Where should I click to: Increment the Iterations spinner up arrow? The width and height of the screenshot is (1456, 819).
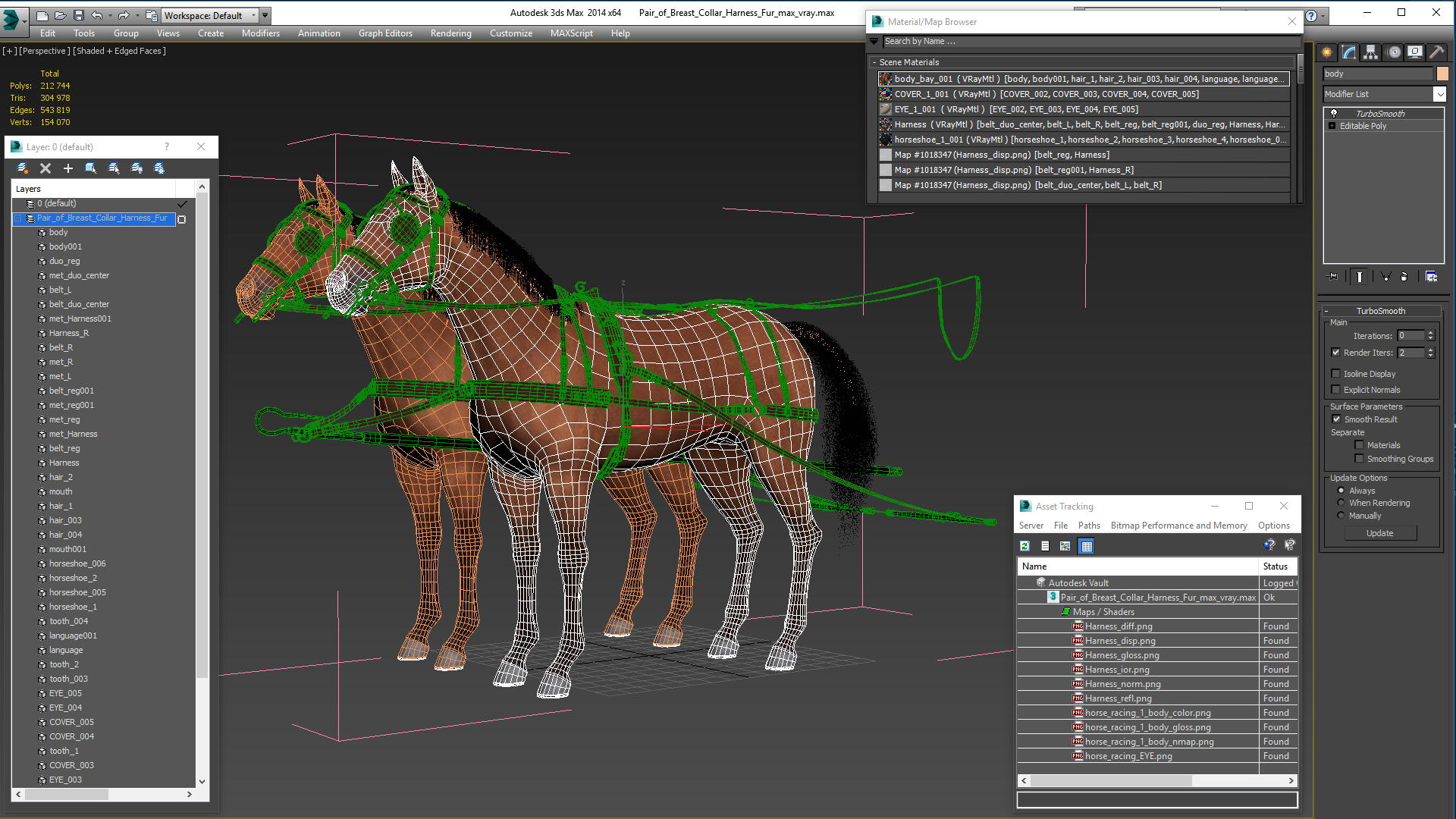(x=1431, y=333)
